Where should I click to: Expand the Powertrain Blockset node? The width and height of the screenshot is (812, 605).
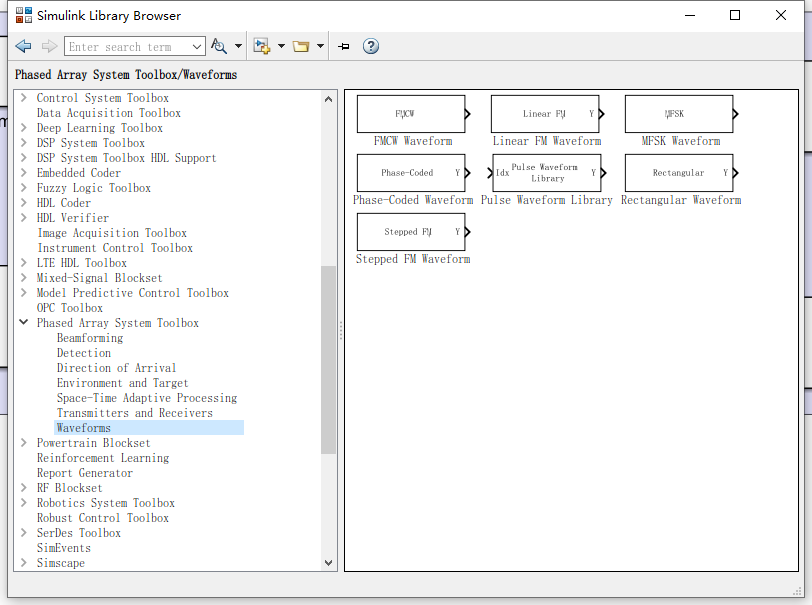(x=23, y=442)
